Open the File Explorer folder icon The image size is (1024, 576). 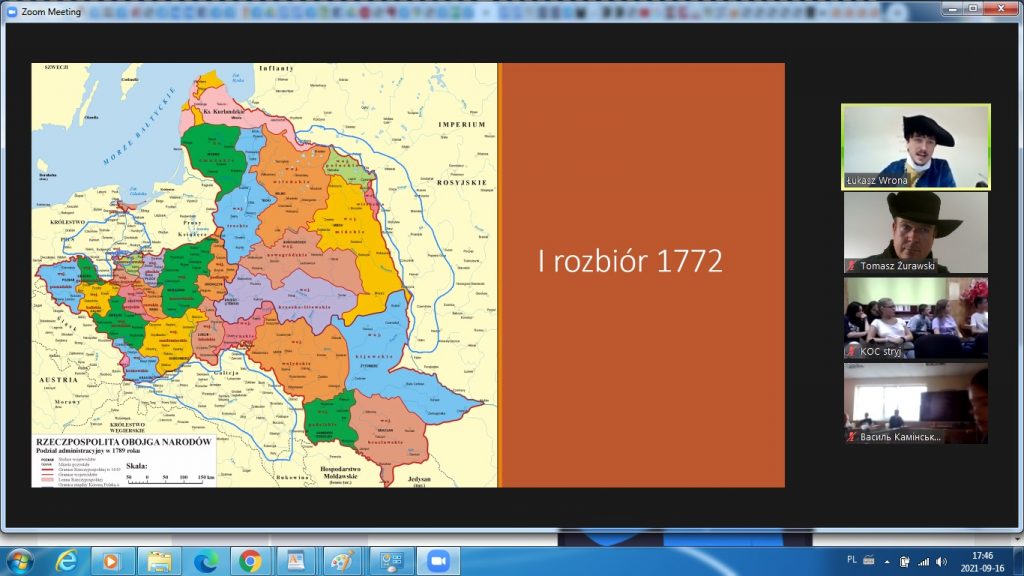pyautogui.click(x=159, y=560)
